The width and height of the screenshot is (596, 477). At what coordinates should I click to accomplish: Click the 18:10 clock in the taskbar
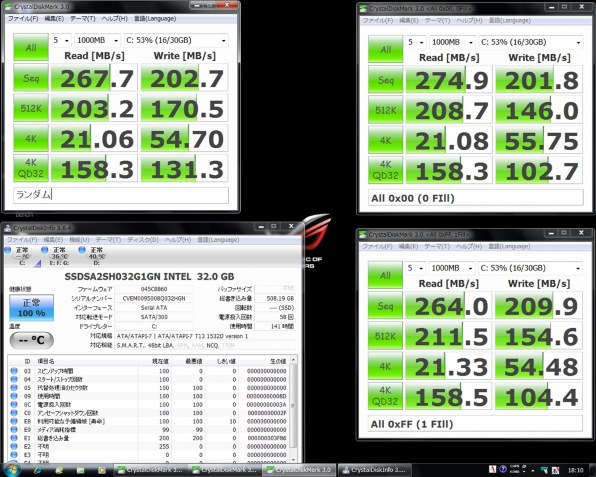(x=575, y=470)
